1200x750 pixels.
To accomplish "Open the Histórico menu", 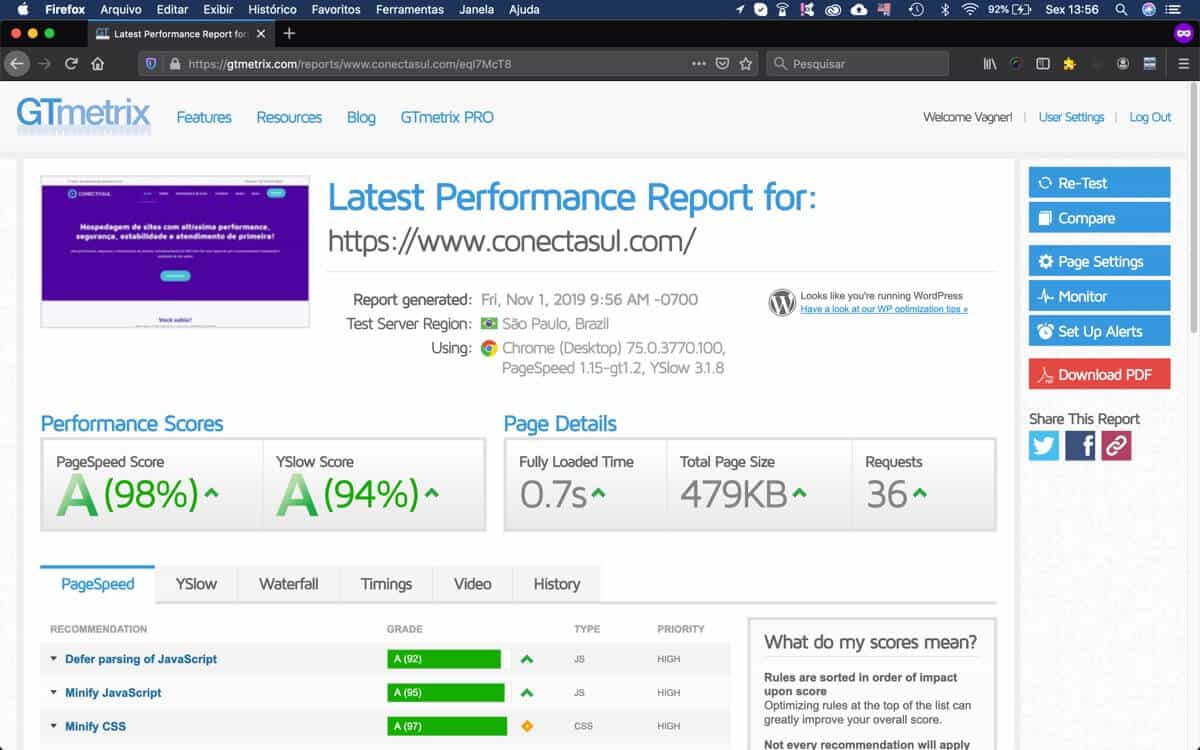I will point(272,9).
